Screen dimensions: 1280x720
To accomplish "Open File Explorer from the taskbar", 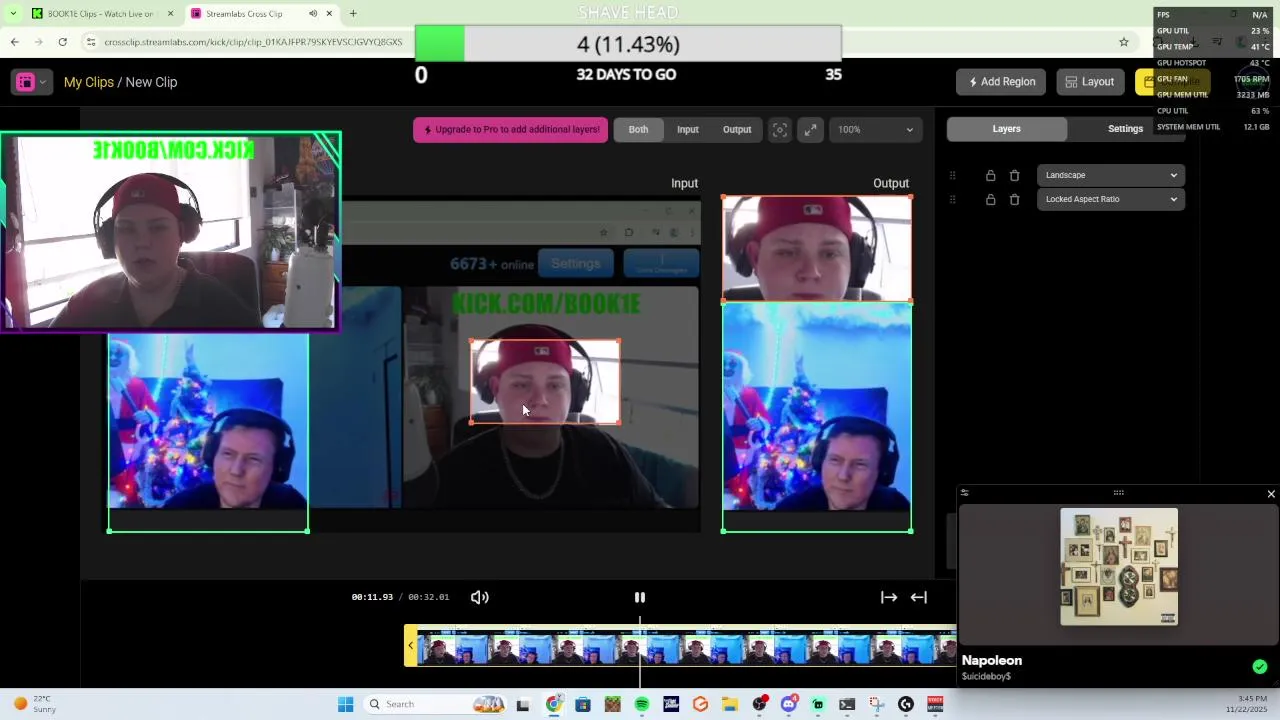I will click(x=730, y=704).
